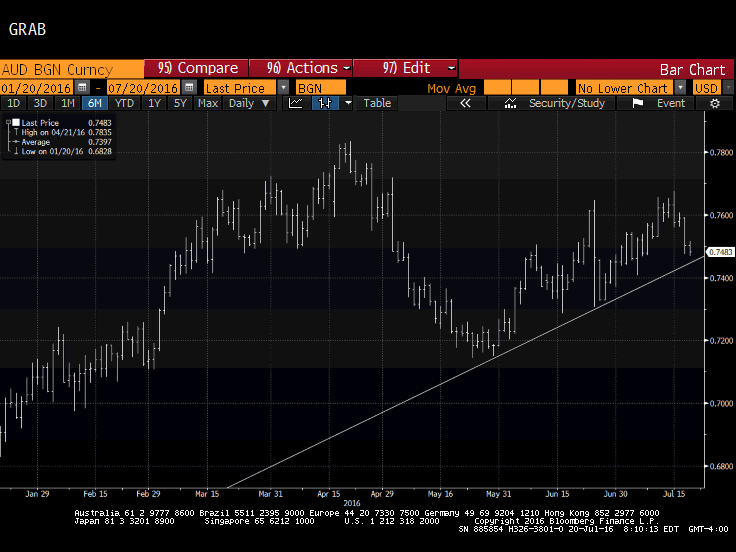
Task: Switch to line chart icon
Action: click(296, 103)
